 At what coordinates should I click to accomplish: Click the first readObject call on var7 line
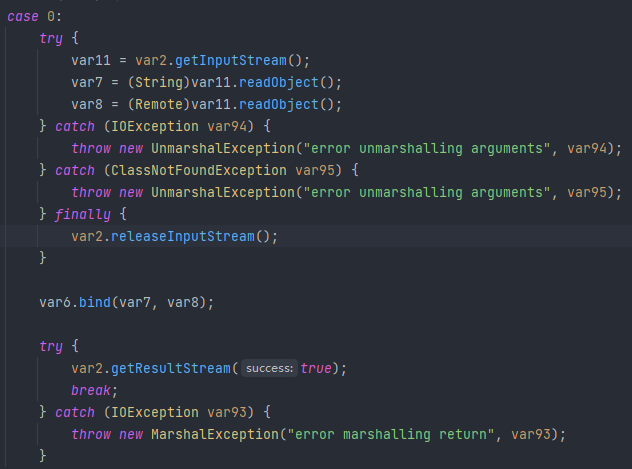279,83
